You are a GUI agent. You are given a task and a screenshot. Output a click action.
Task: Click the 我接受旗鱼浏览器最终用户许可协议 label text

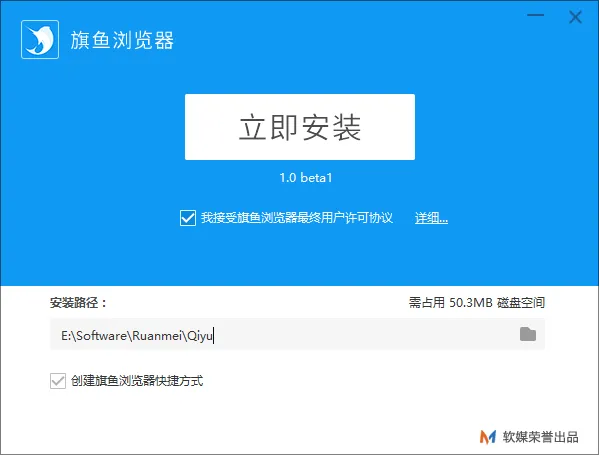297,218
